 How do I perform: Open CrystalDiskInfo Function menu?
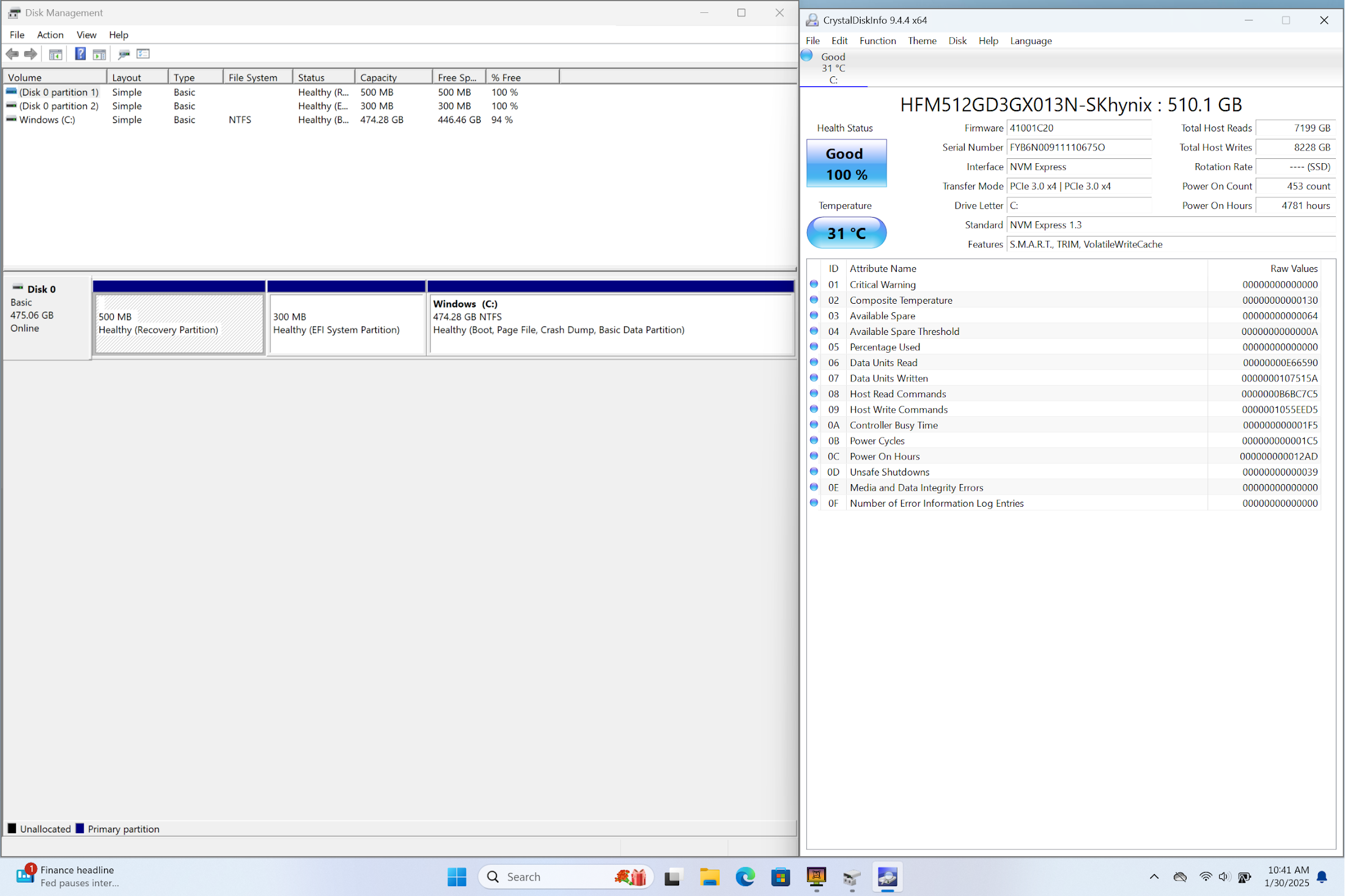tap(877, 40)
